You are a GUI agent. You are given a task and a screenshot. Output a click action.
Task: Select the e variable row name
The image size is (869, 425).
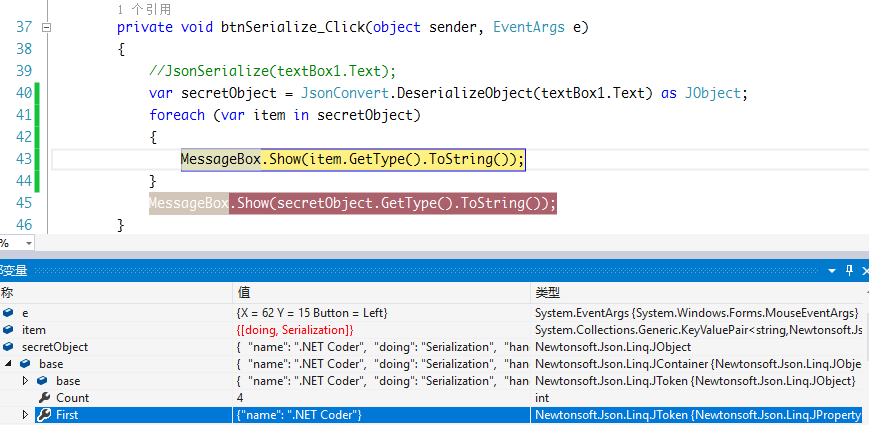pos(25,313)
